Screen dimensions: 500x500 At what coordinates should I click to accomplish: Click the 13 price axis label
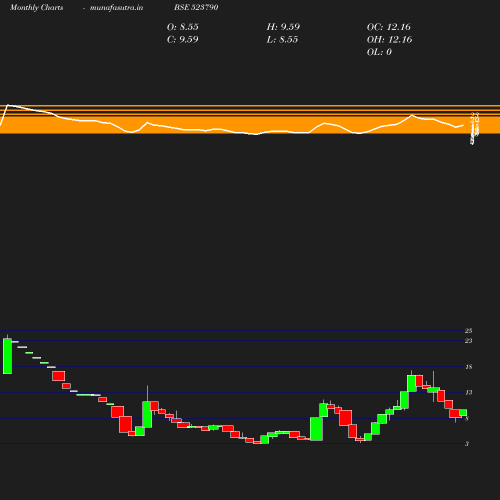[468, 392]
